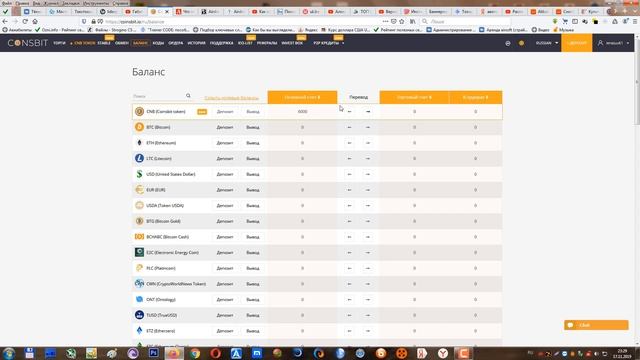Reload the page with the browser refresh icon
This screenshot has height=360, width=640.
[25, 21]
